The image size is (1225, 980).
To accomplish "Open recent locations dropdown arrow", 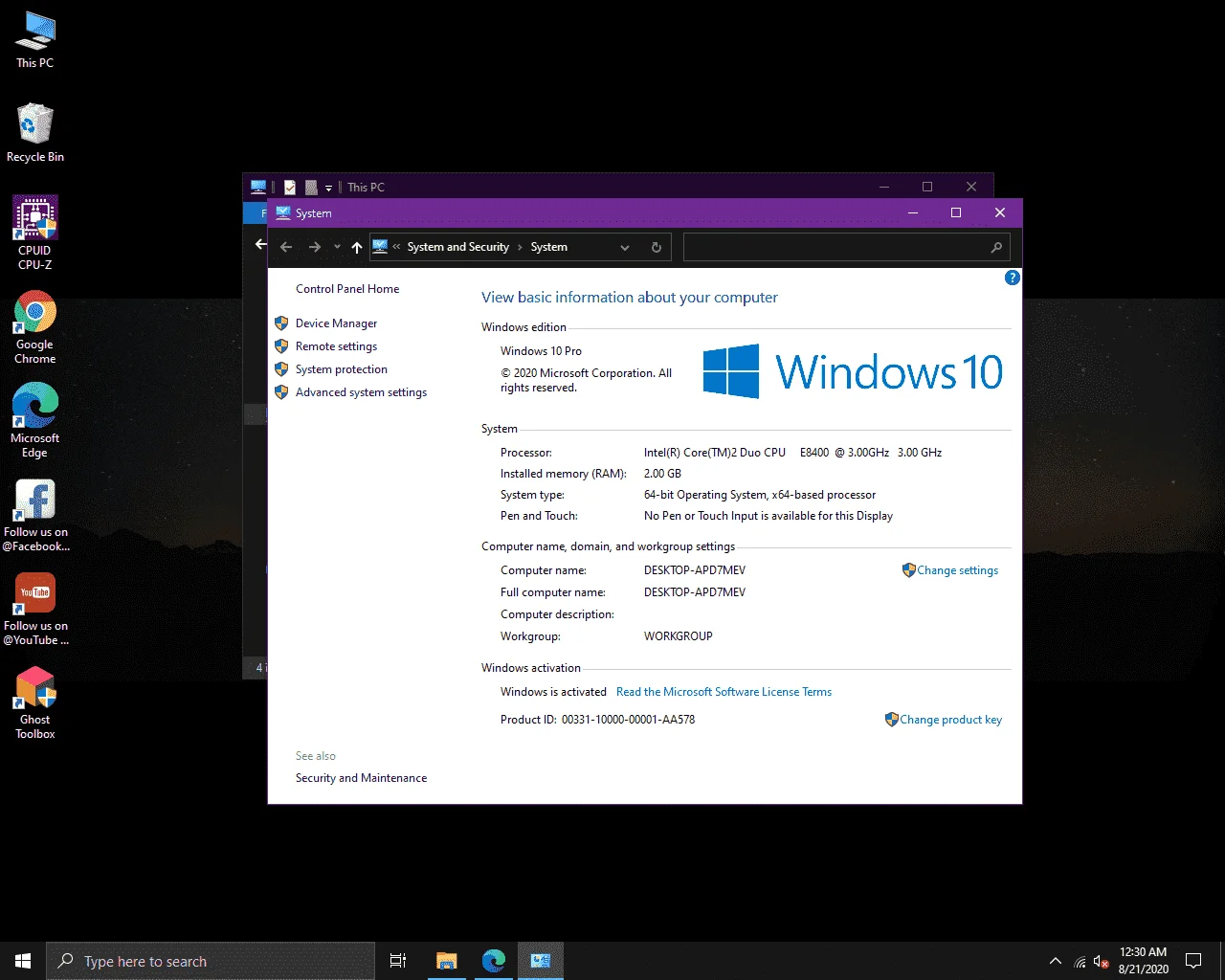I will click(337, 247).
